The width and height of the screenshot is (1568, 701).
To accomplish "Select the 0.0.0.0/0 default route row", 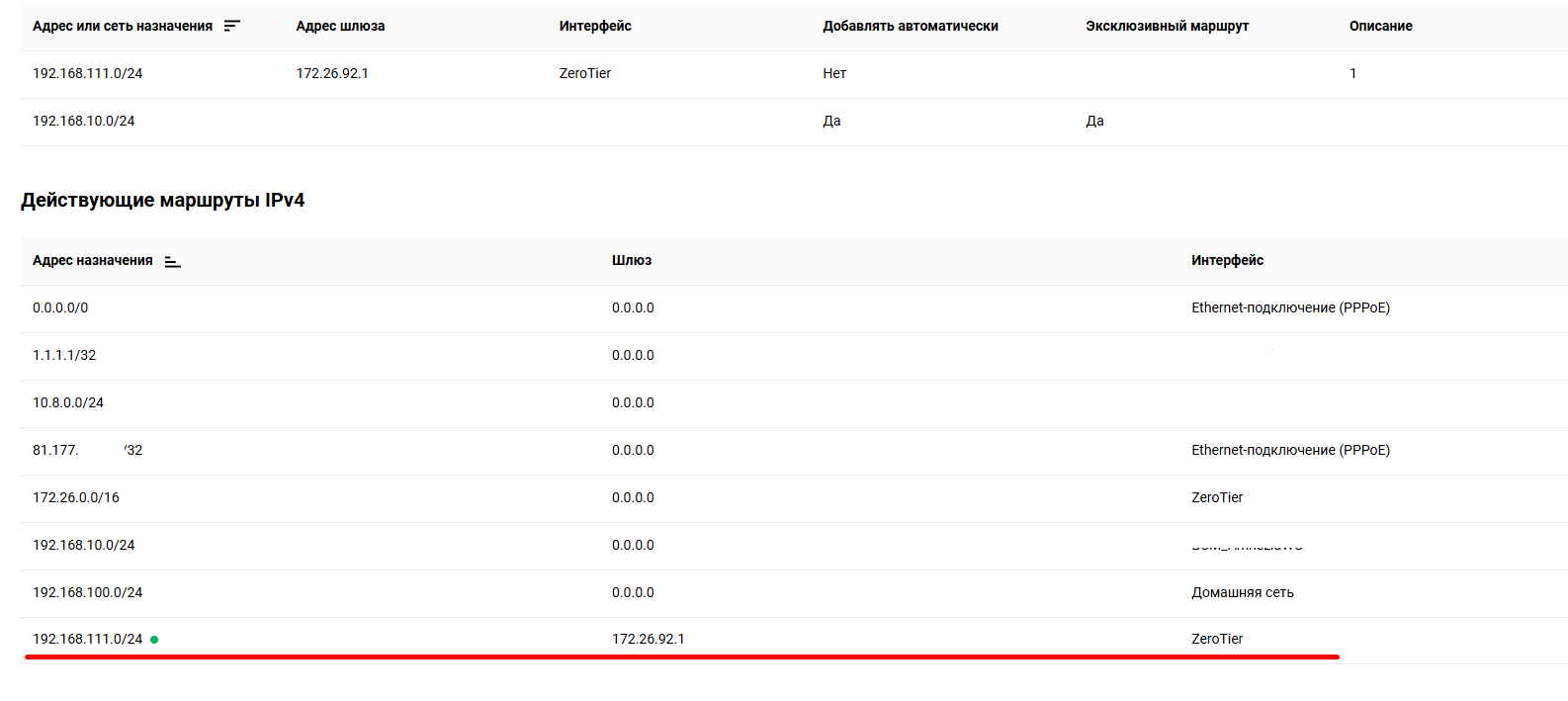I will click(x=60, y=307).
